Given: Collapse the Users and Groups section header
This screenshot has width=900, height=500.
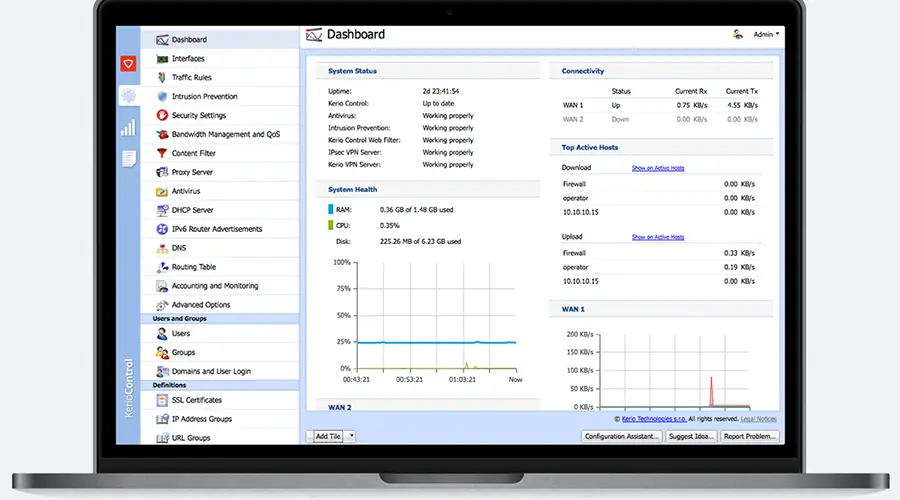Looking at the screenshot, I should (x=220, y=319).
